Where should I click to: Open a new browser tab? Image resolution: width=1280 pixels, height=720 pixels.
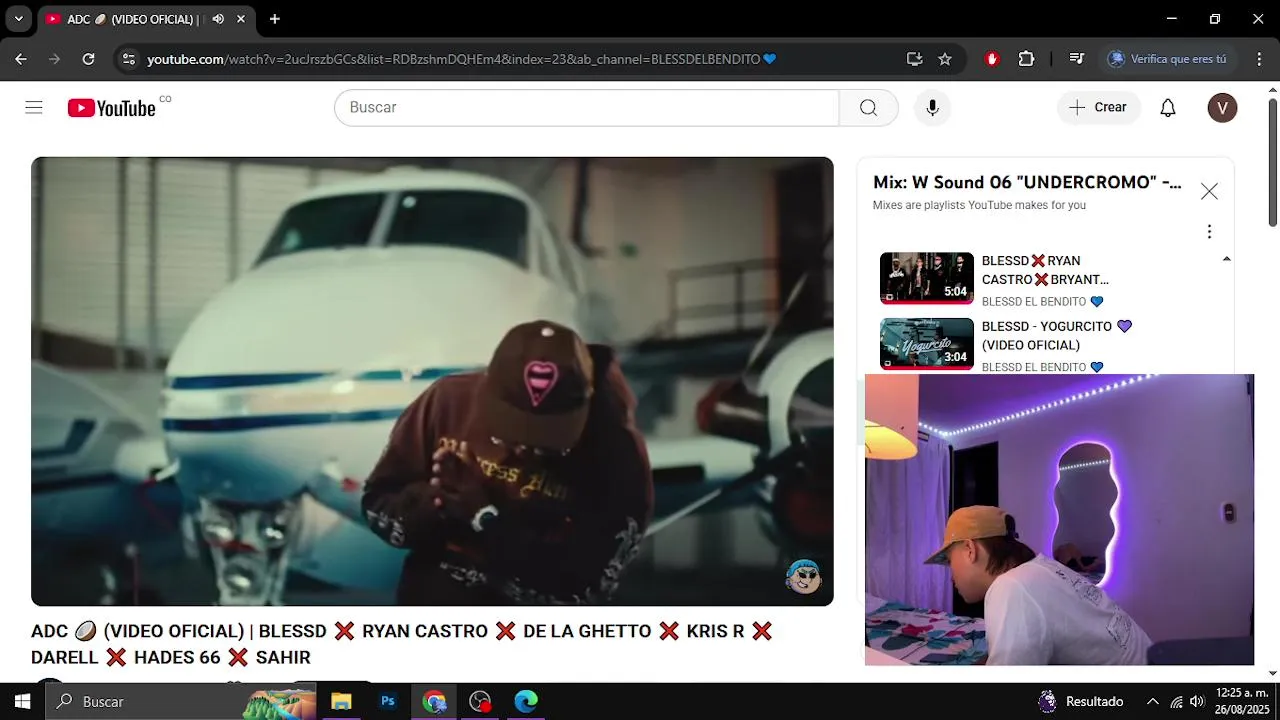[275, 19]
